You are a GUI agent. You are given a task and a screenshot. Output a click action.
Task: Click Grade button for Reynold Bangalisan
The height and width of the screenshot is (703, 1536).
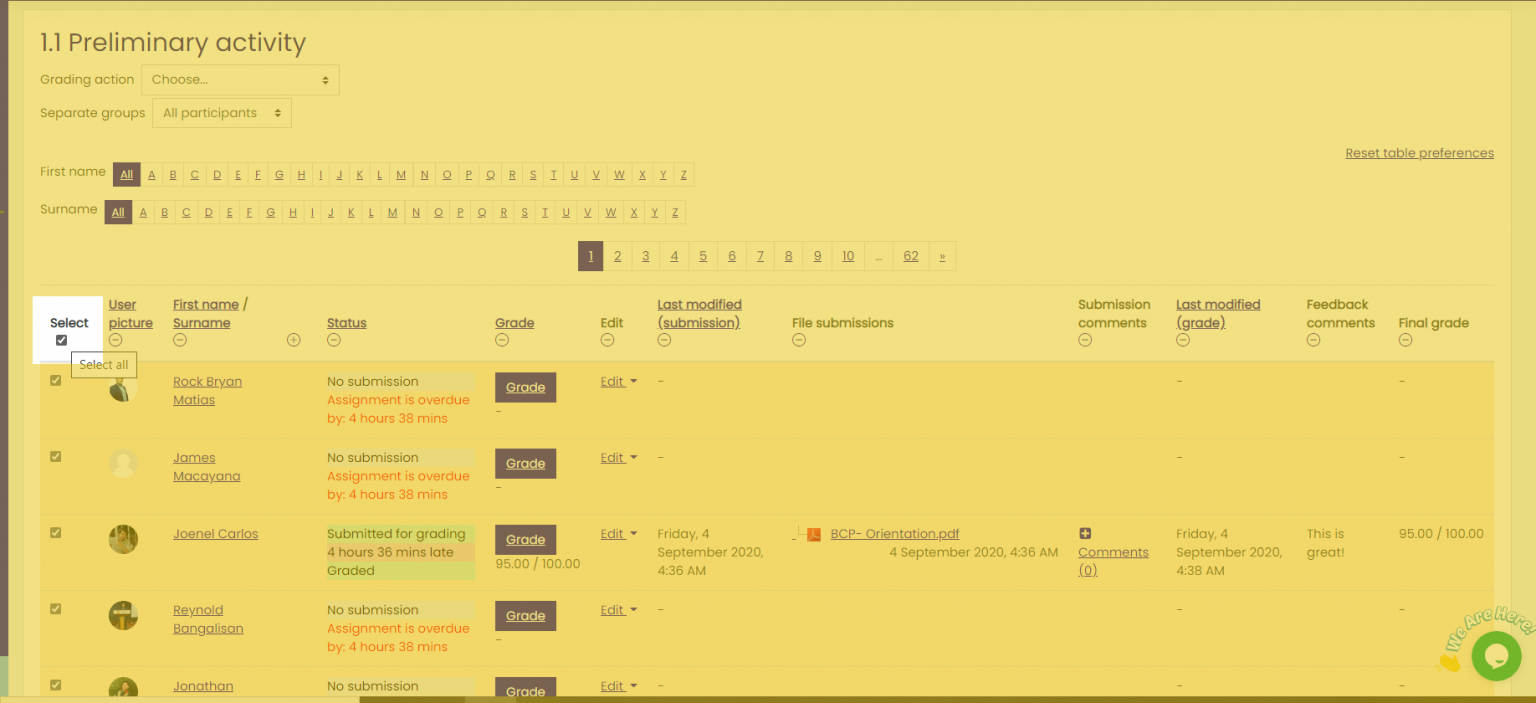[x=525, y=616]
